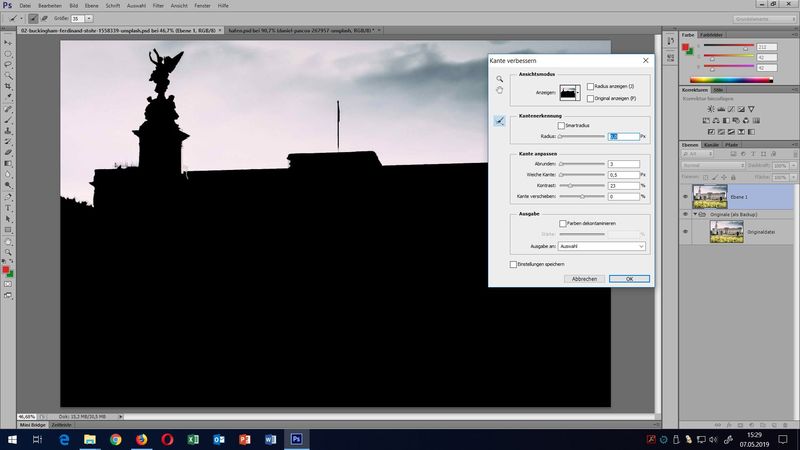Open the Filter menu
This screenshot has height=450, width=800.
pos(158,6)
